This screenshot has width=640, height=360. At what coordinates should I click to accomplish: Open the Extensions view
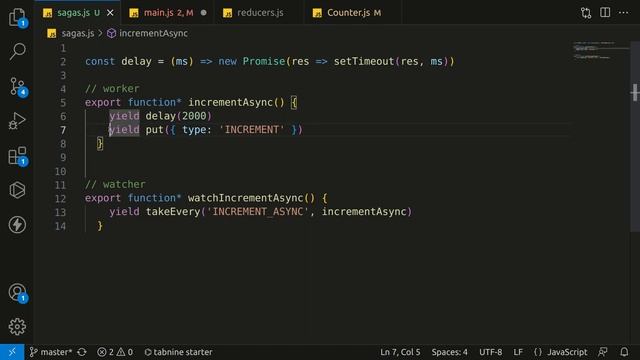(x=17, y=156)
